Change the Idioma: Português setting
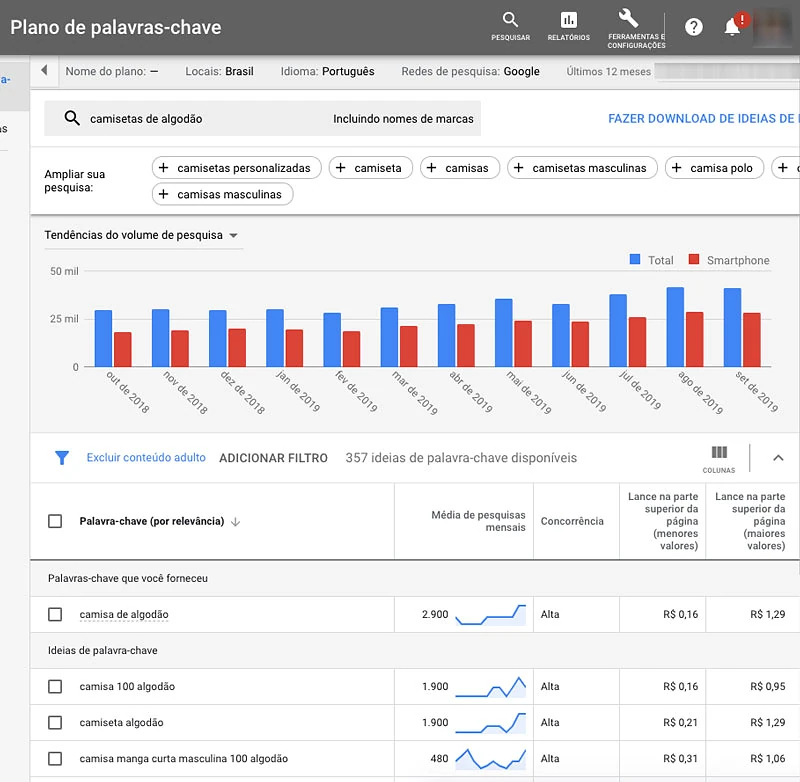This screenshot has width=800, height=782. (x=328, y=71)
